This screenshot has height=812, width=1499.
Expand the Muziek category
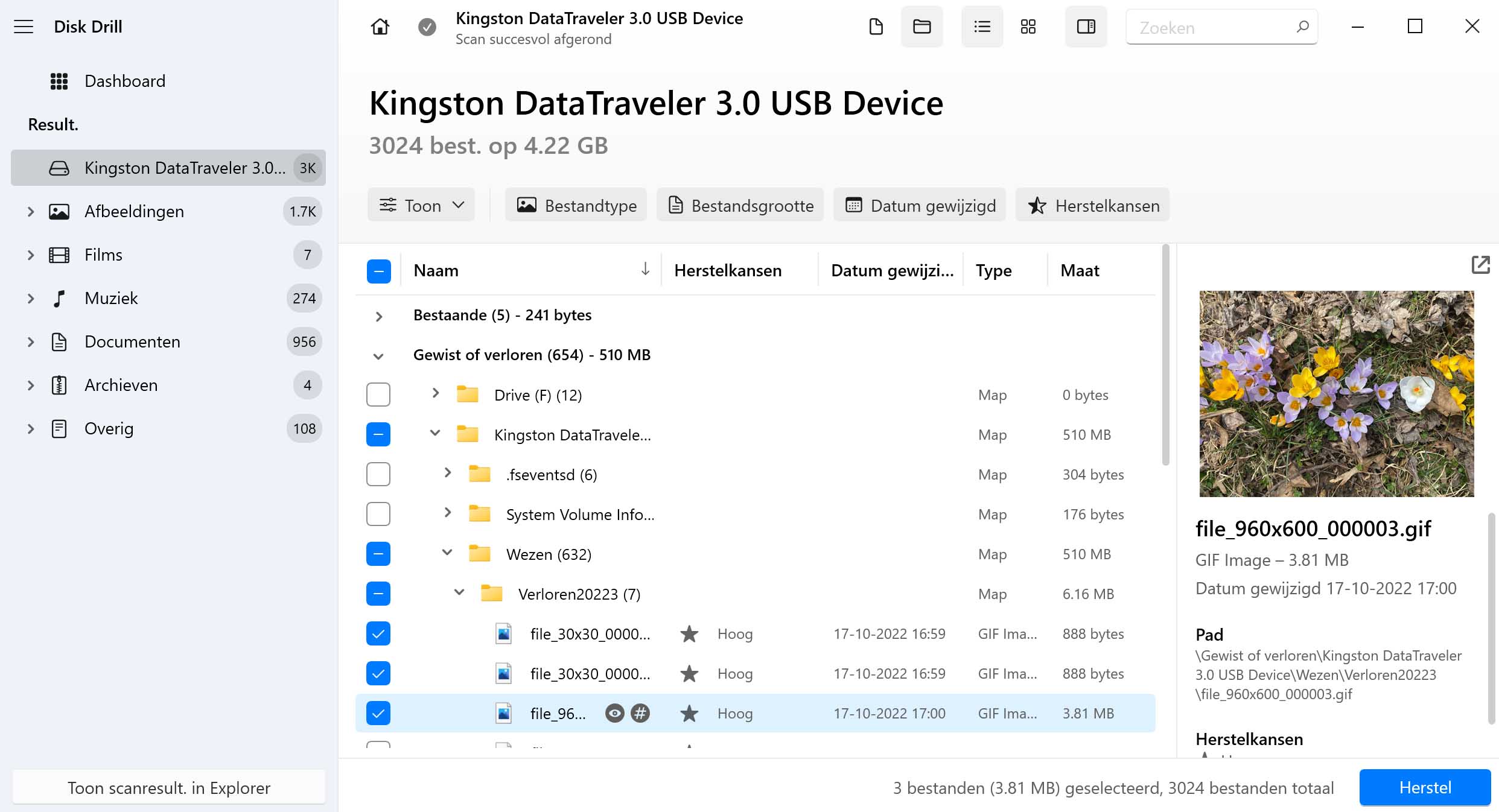[31, 298]
